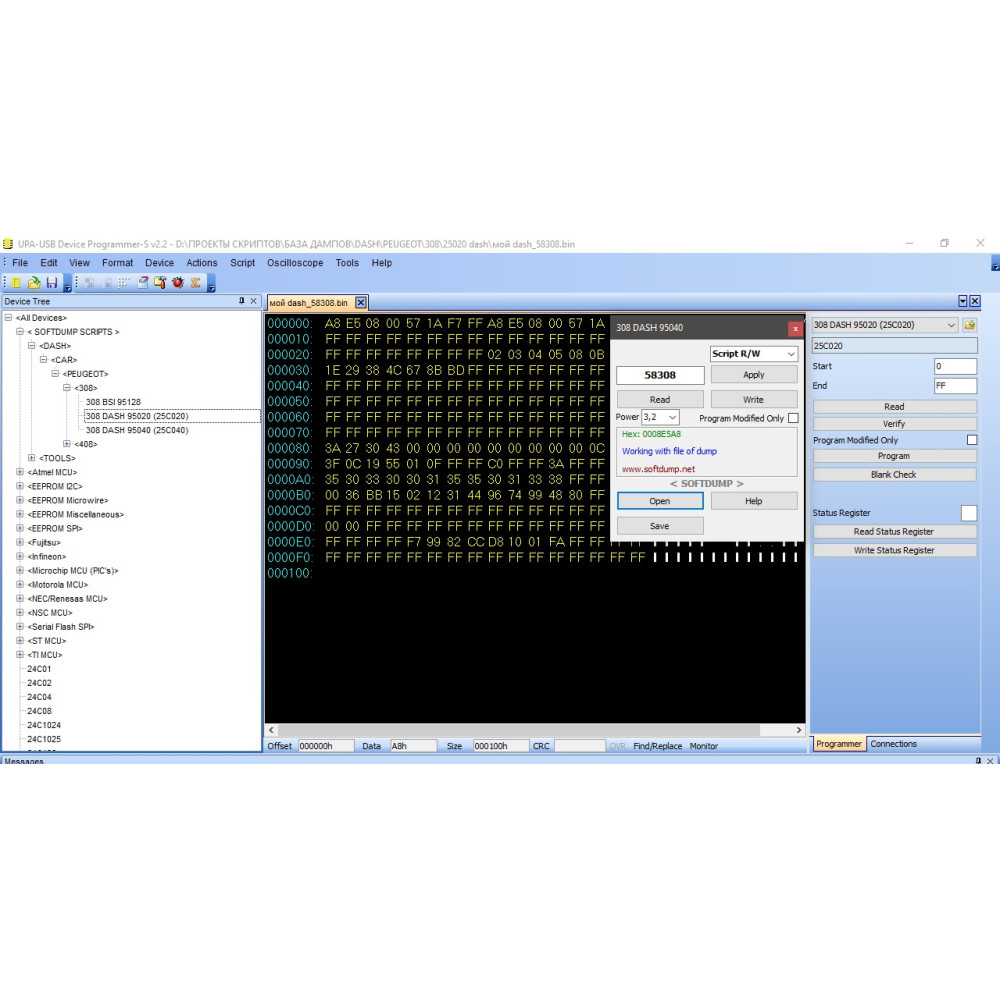Close the мой dash_58308.bin tab

(361, 302)
